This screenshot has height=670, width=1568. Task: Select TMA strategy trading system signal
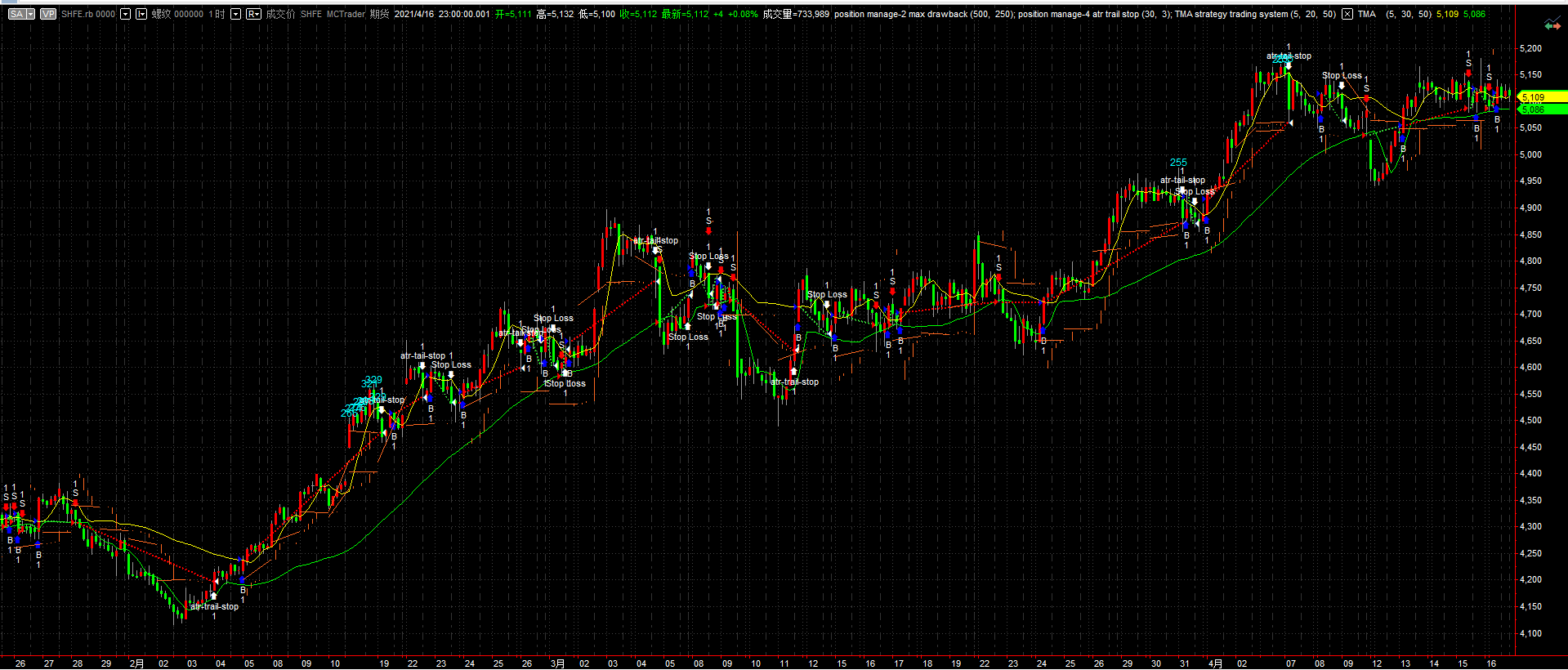(x=1256, y=14)
